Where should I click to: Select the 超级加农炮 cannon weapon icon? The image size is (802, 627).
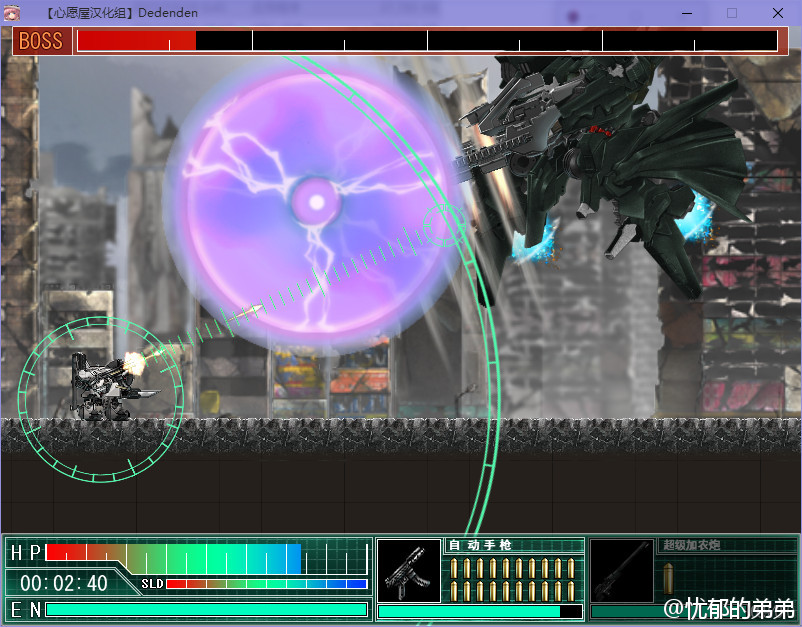point(622,571)
